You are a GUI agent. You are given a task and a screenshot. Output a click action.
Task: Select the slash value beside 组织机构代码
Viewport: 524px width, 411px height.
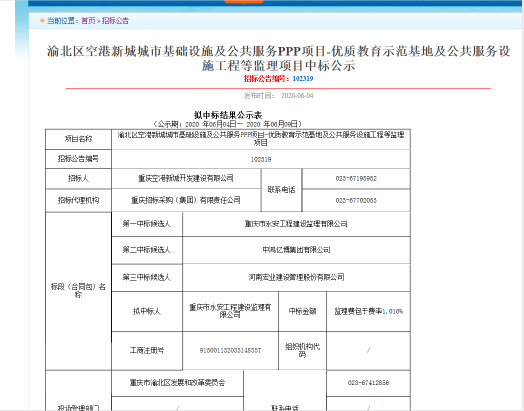[x=368, y=351]
